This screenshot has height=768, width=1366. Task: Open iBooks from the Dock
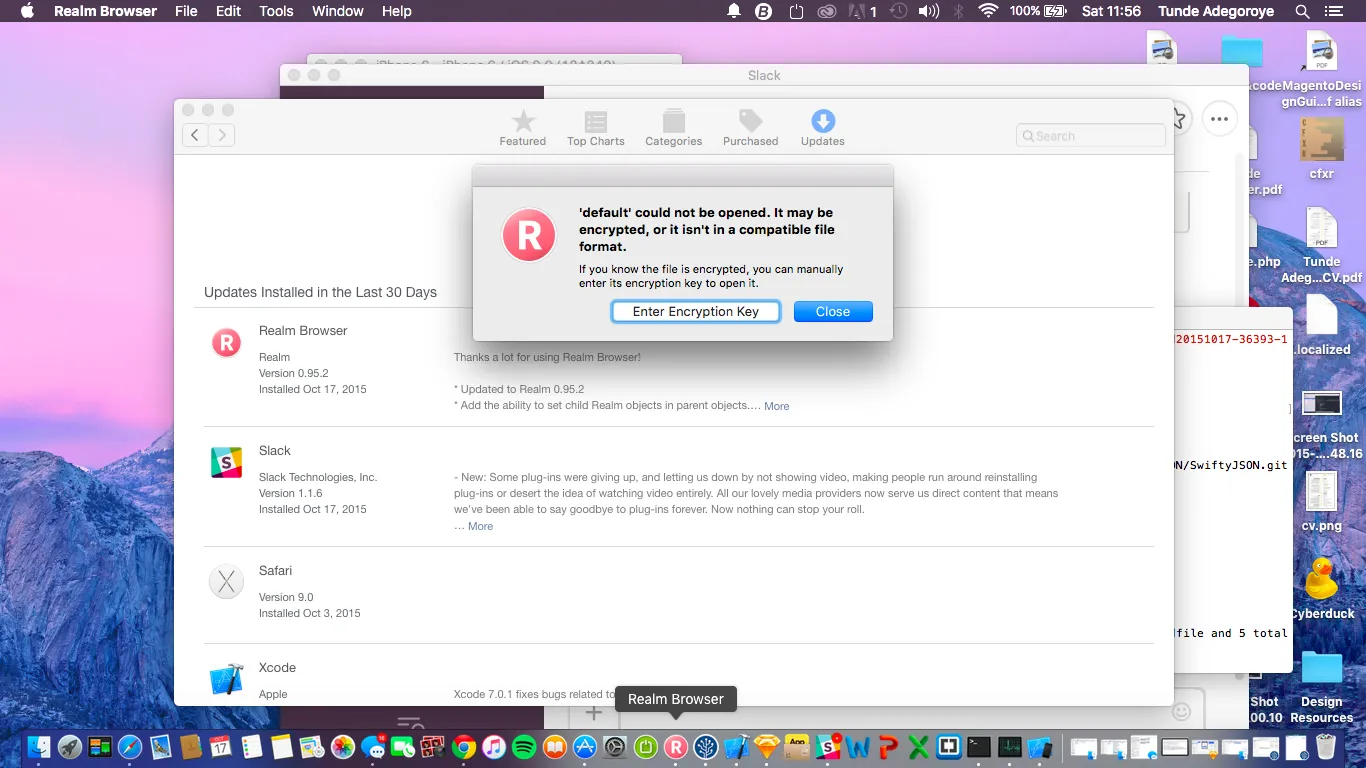554,746
